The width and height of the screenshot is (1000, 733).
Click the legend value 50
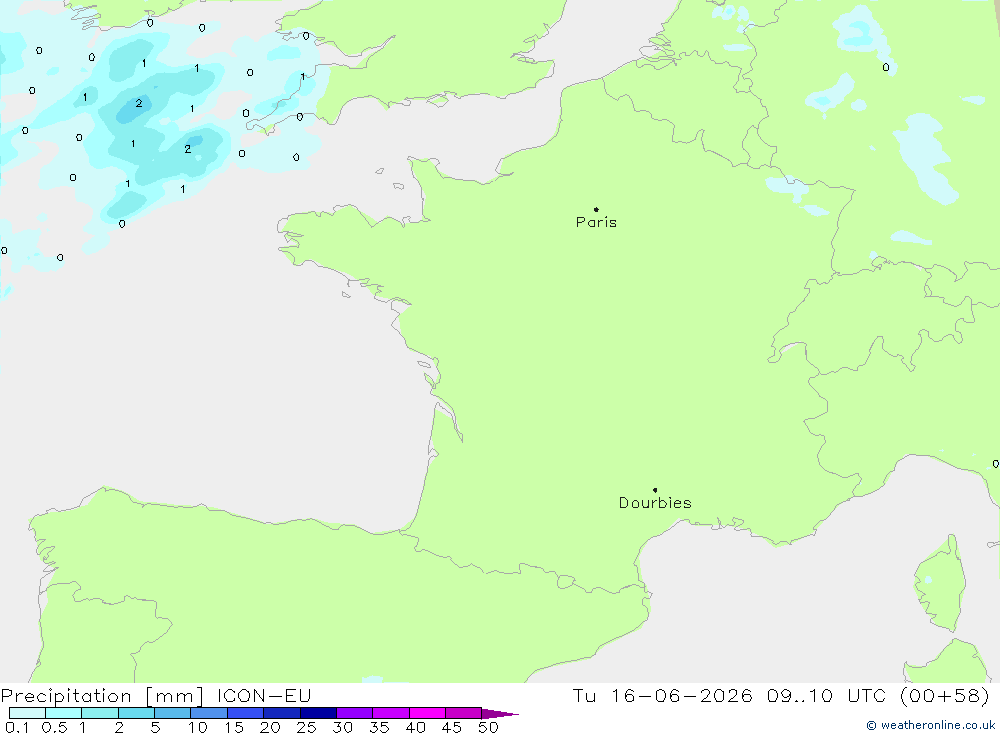point(489,727)
